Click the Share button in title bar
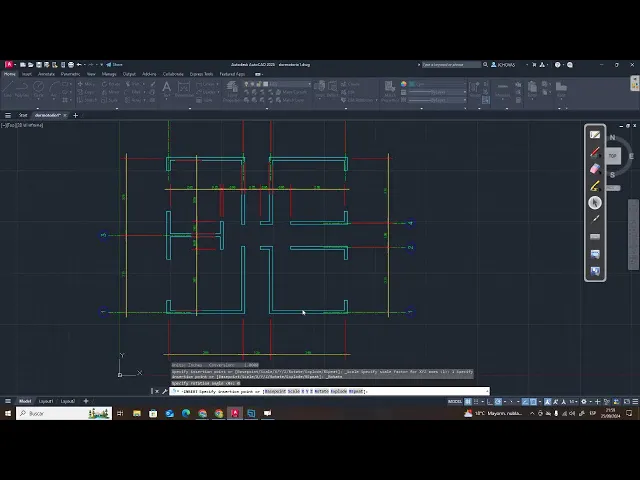640x480 pixels. pyautogui.click(x=114, y=64)
